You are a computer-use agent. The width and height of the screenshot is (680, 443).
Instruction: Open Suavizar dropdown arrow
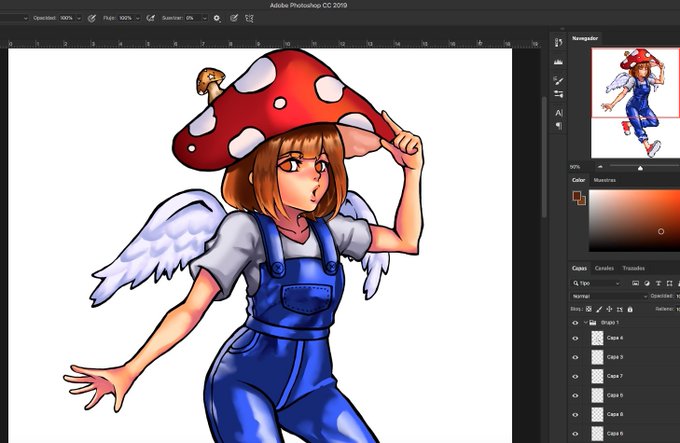(204, 18)
